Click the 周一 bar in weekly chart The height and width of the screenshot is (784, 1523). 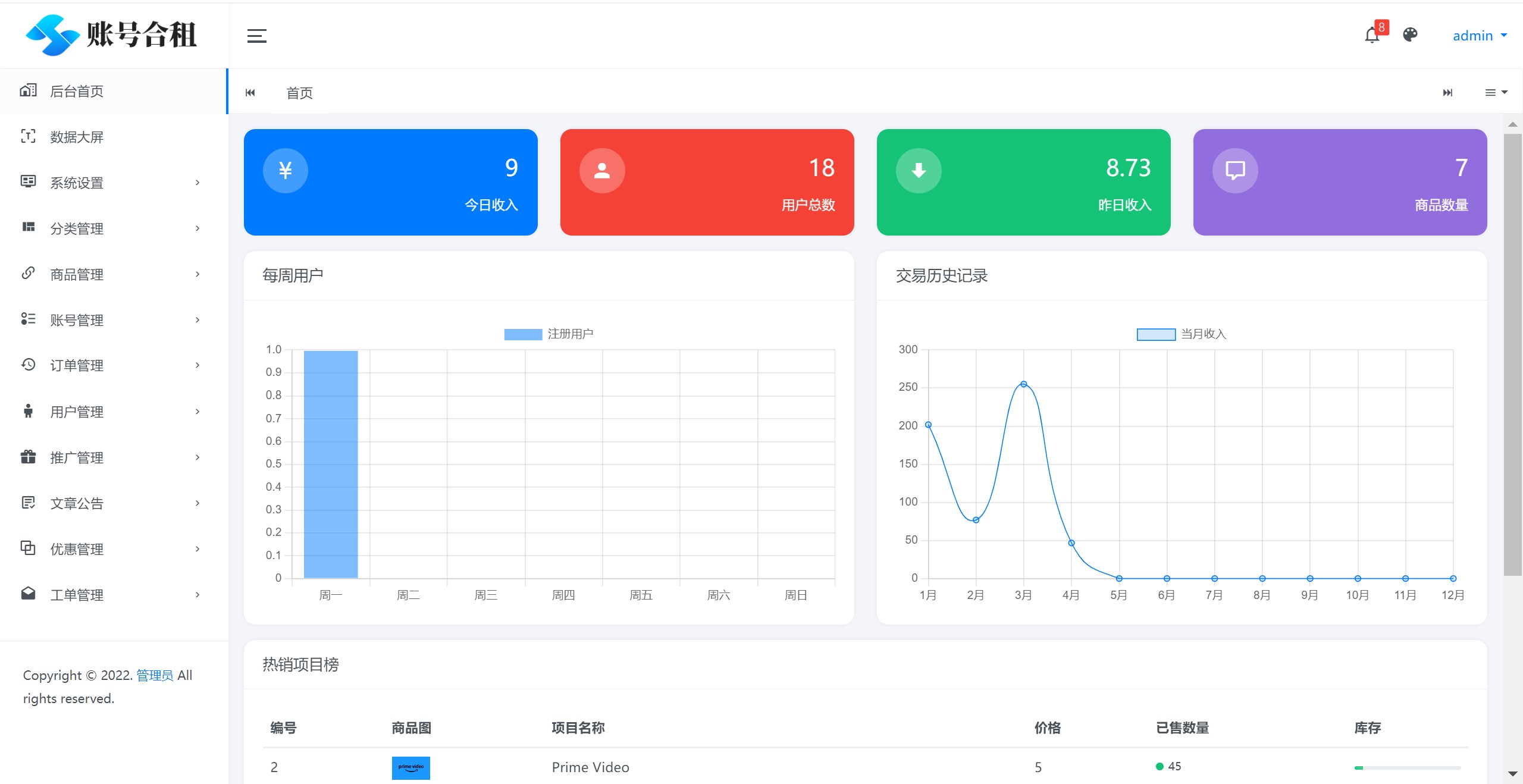331,464
